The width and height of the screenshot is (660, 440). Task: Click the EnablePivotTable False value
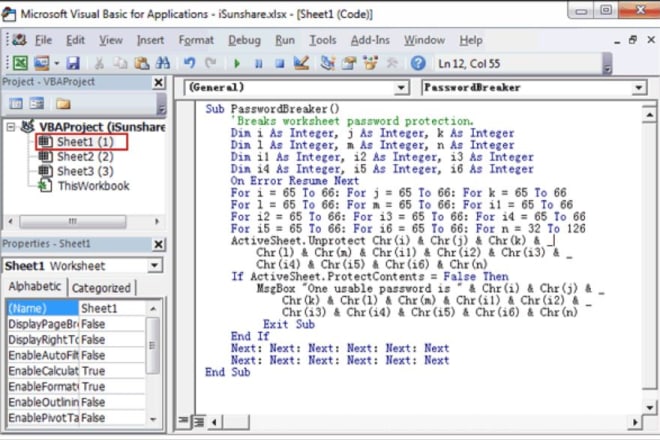(112, 417)
